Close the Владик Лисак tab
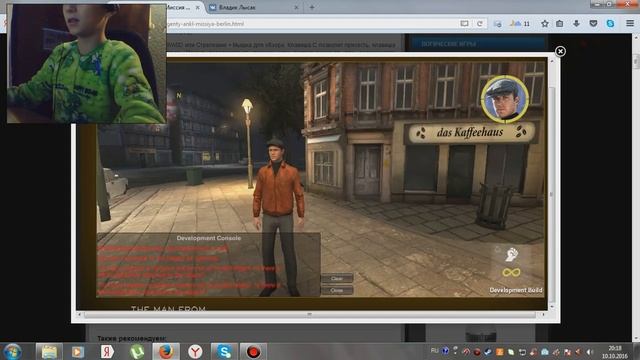 pos(296,7)
